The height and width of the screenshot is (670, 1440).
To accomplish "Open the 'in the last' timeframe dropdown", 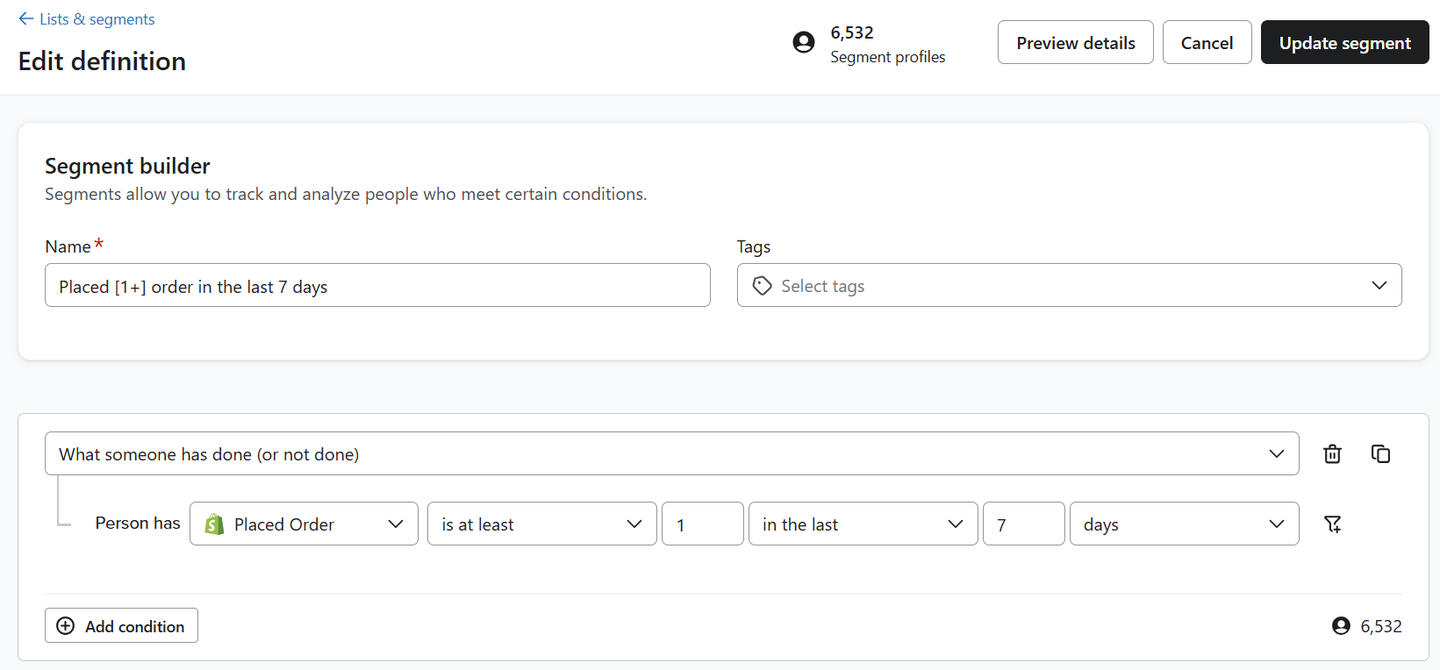I will (x=862, y=524).
